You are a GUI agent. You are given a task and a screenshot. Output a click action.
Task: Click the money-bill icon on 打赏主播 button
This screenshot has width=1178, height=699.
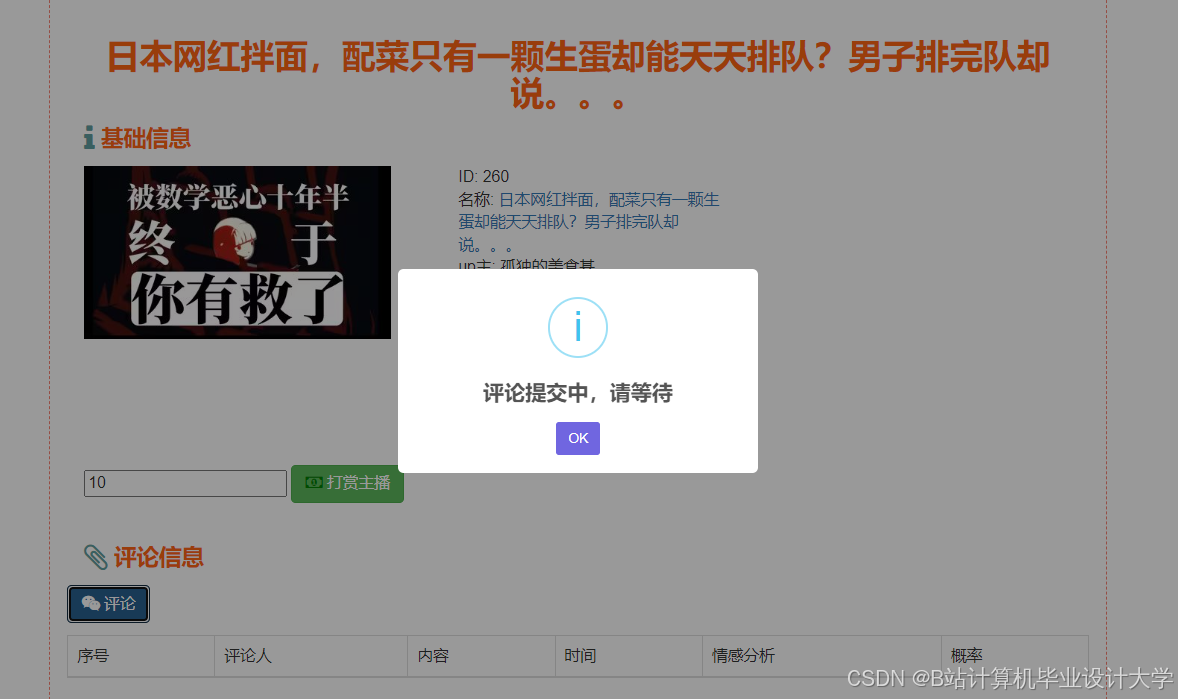pos(314,483)
